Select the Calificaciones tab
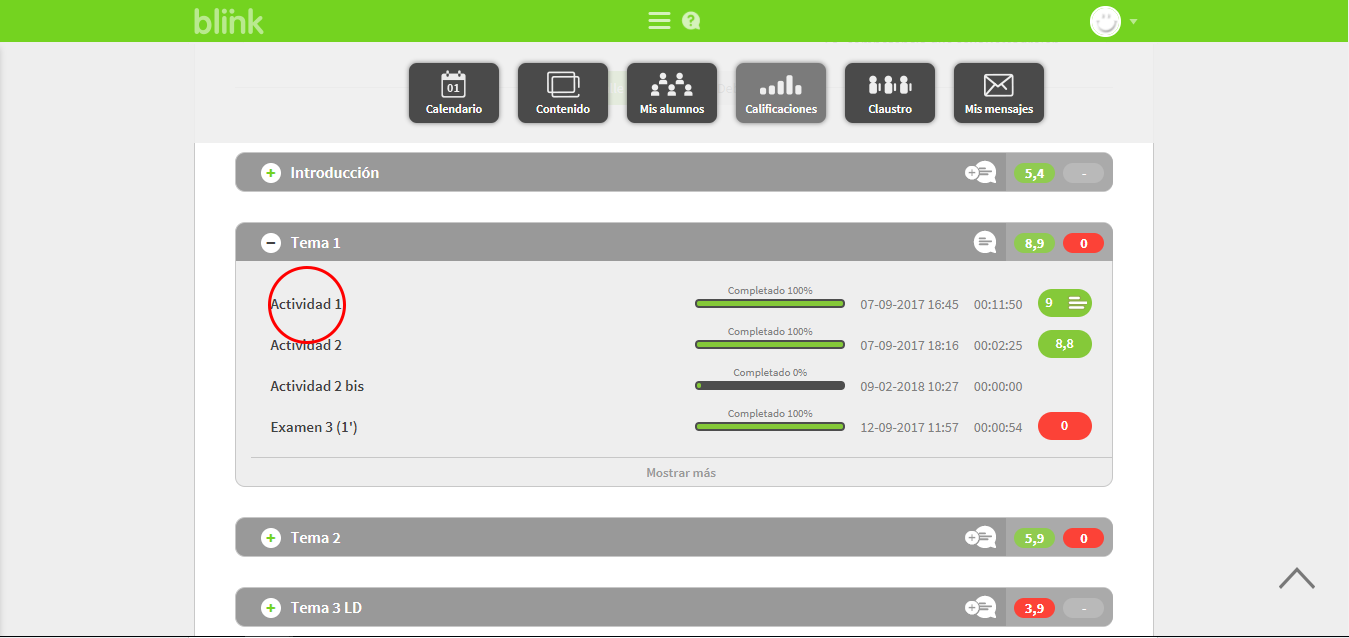The image size is (1349, 638). pyautogui.click(x=780, y=93)
